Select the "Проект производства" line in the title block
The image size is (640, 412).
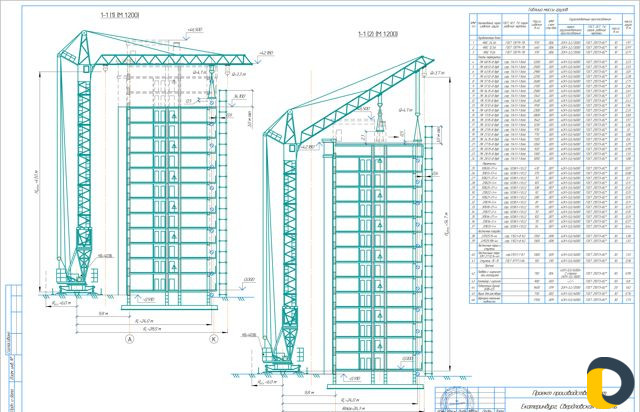(x=569, y=393)
